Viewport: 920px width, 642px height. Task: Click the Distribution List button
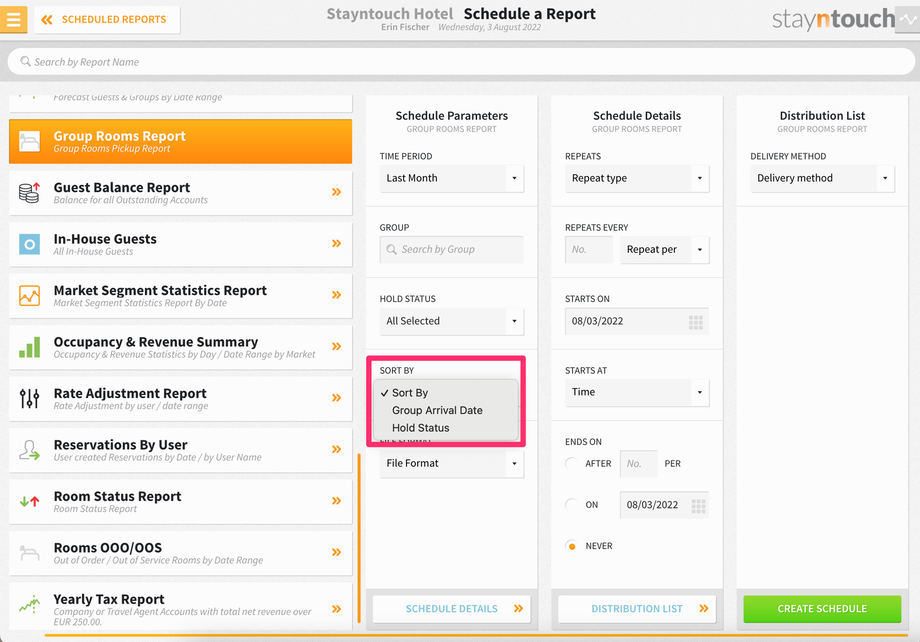tap(637, 609)
